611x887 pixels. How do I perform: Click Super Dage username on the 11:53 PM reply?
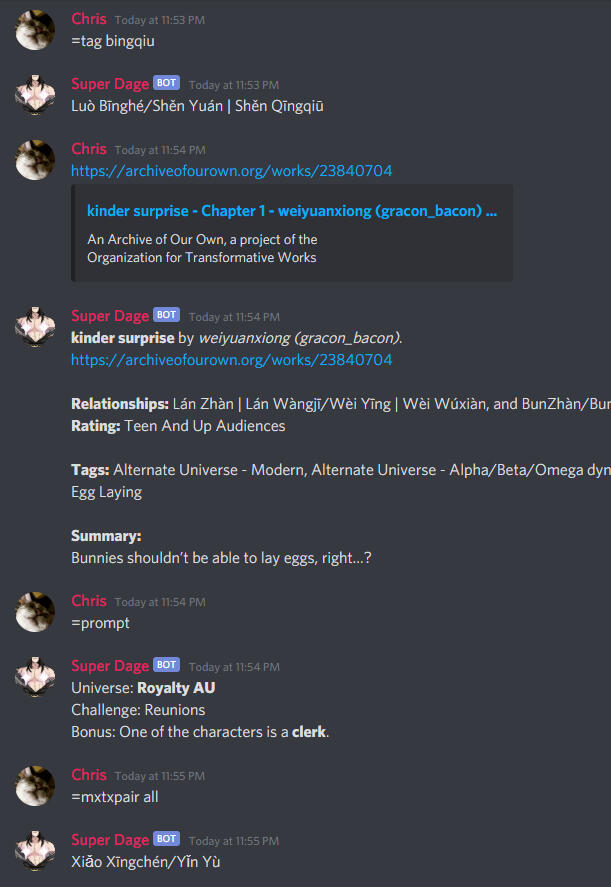110,84
